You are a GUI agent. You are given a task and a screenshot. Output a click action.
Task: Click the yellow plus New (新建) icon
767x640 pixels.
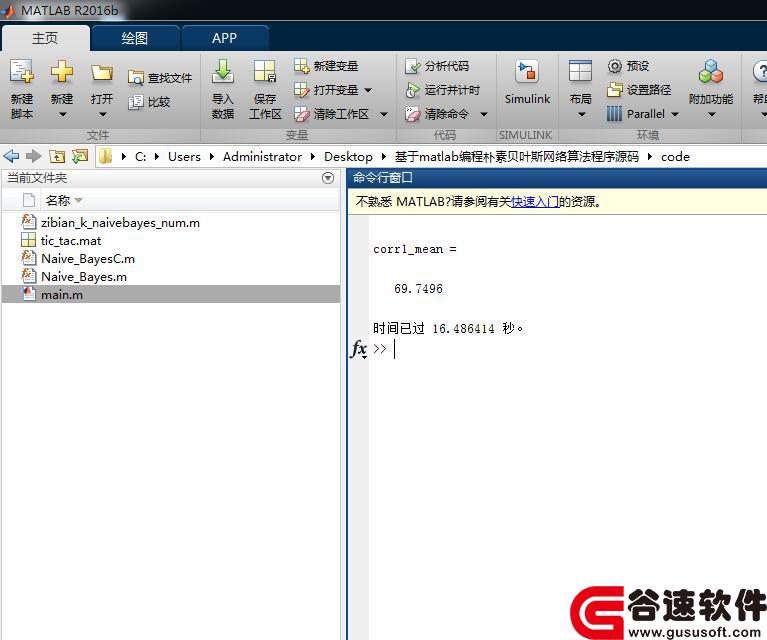[62, 72]
